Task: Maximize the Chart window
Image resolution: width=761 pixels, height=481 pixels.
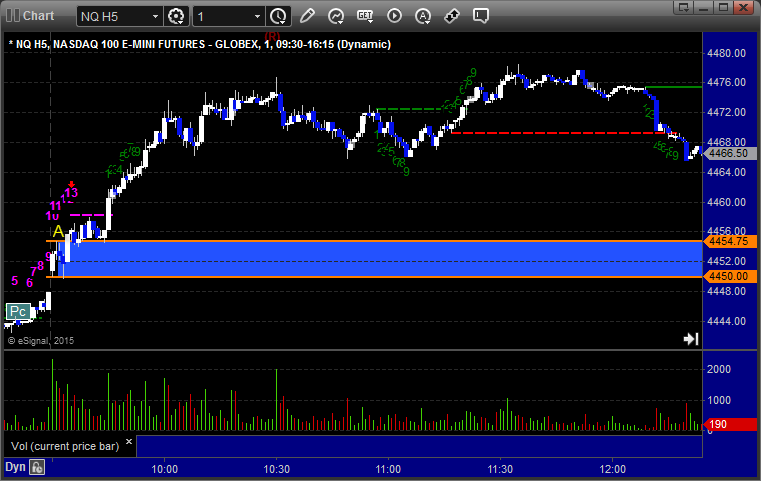Action: coord(724,7)
